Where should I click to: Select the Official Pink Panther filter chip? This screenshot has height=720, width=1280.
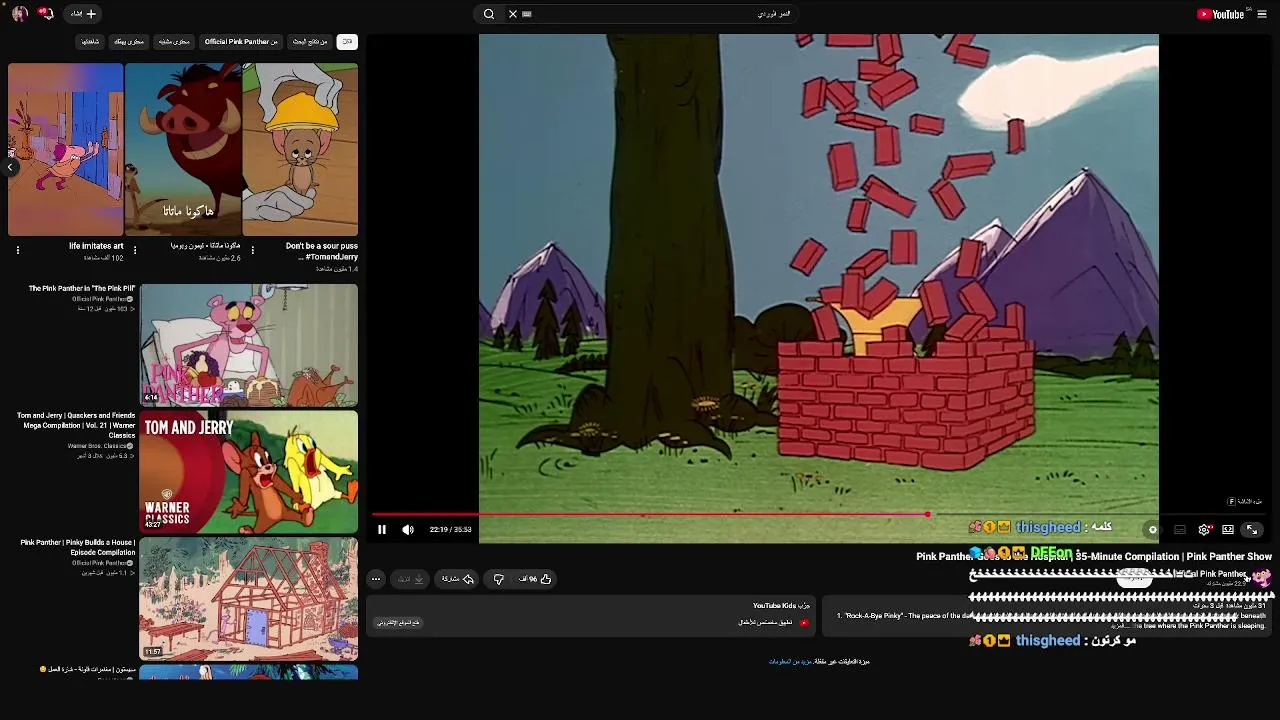point(241,41)
